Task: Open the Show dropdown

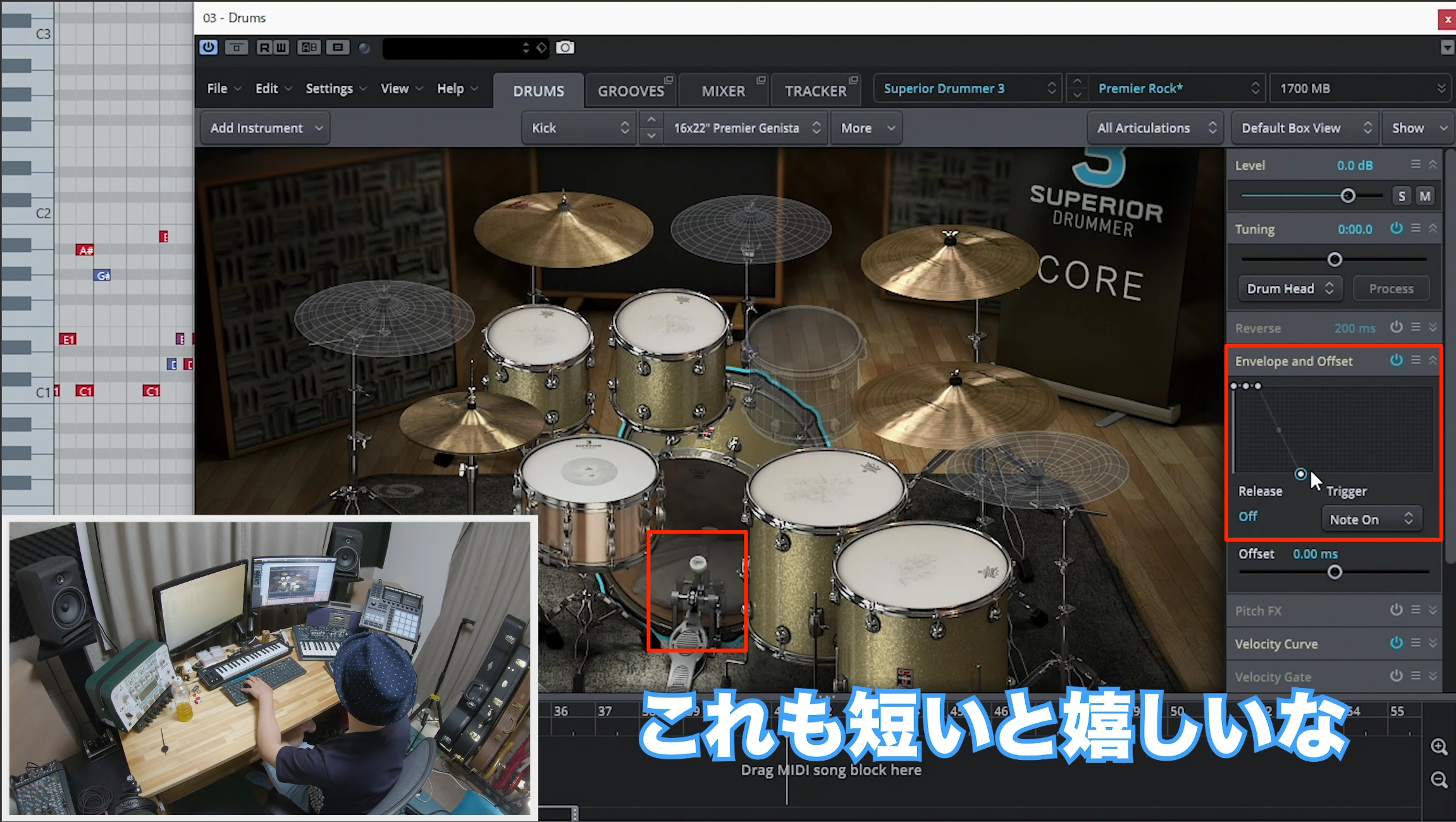Action: click(x=1418, y=128)
